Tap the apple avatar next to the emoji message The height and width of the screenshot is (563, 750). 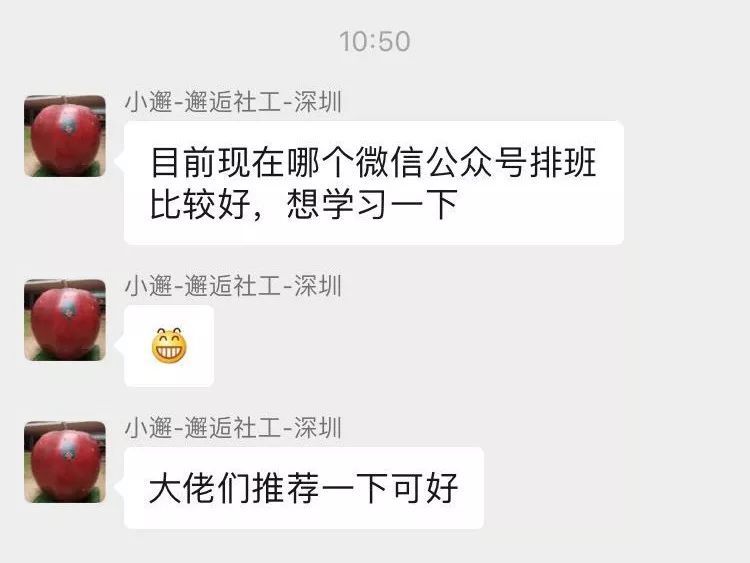(x=65, y=320)
